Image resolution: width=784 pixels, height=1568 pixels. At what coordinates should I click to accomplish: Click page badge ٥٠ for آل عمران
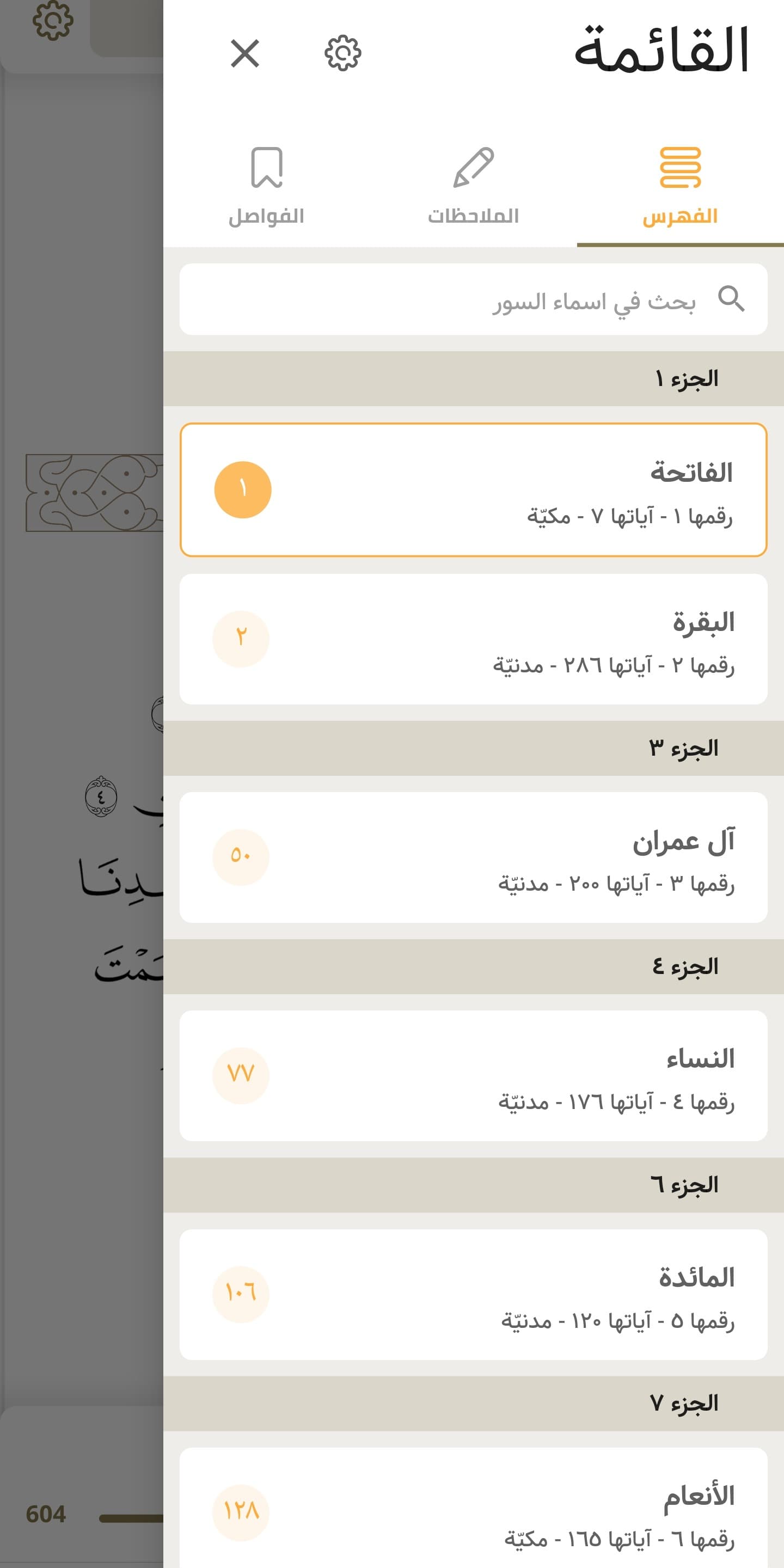(241, 857)
